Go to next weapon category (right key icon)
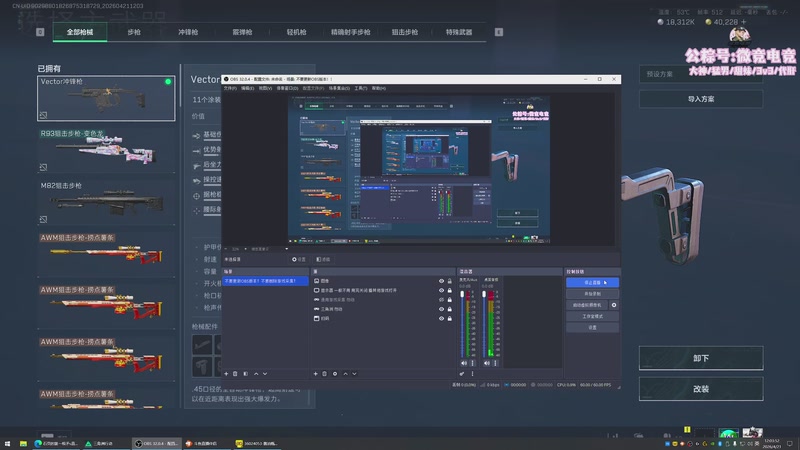 click(x=499, y=32)
